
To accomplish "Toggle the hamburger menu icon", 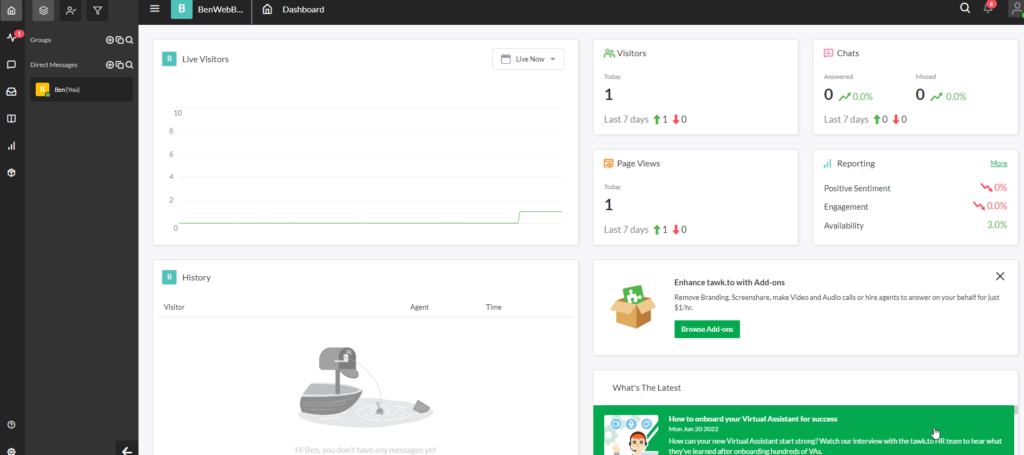I will tap(154, 9).
